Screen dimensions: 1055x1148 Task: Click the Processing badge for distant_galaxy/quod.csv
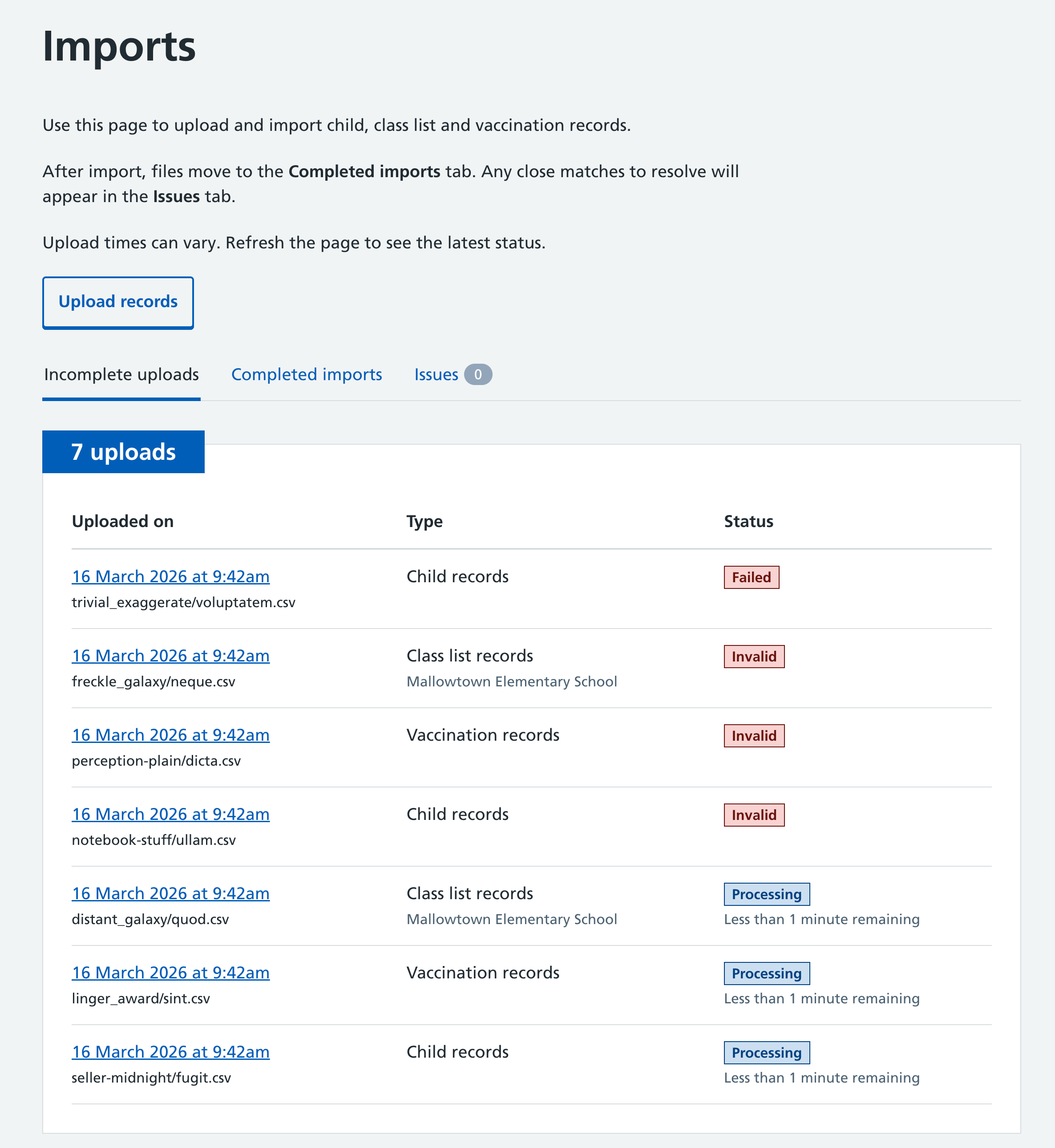click(x=767, y=894)
